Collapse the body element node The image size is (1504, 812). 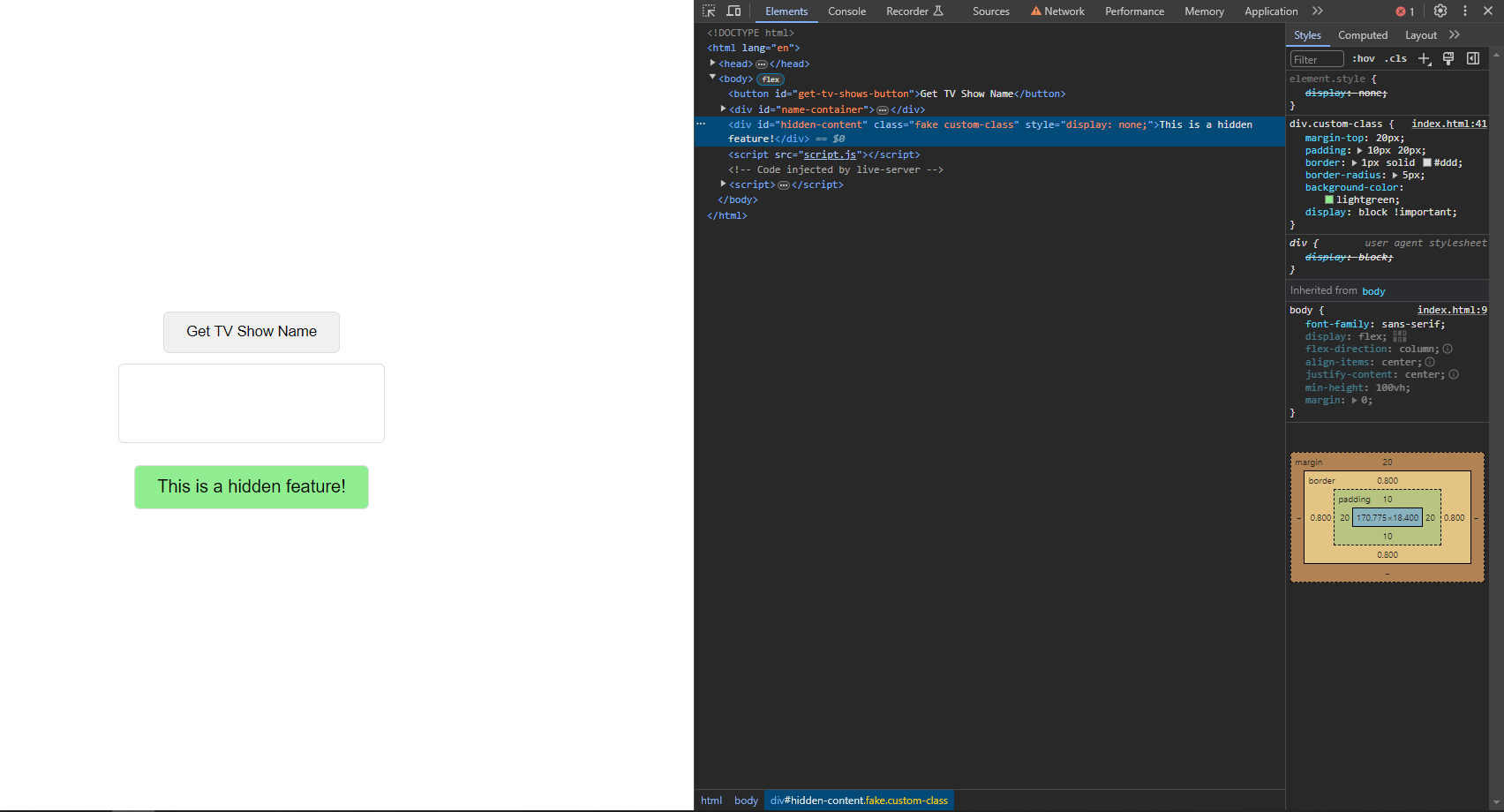click(713, 79)
